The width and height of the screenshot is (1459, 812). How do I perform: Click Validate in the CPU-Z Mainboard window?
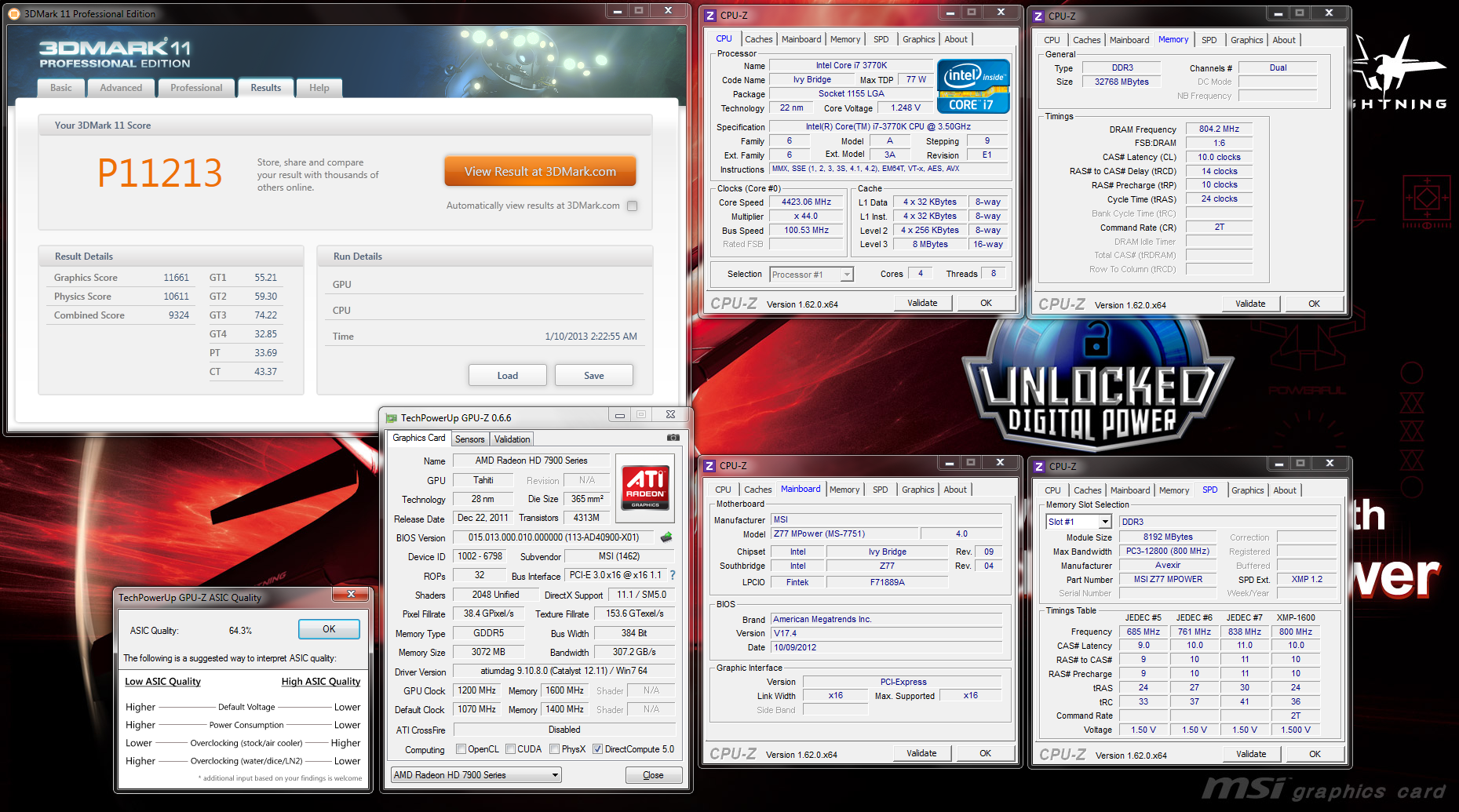[x=921, y=753]
